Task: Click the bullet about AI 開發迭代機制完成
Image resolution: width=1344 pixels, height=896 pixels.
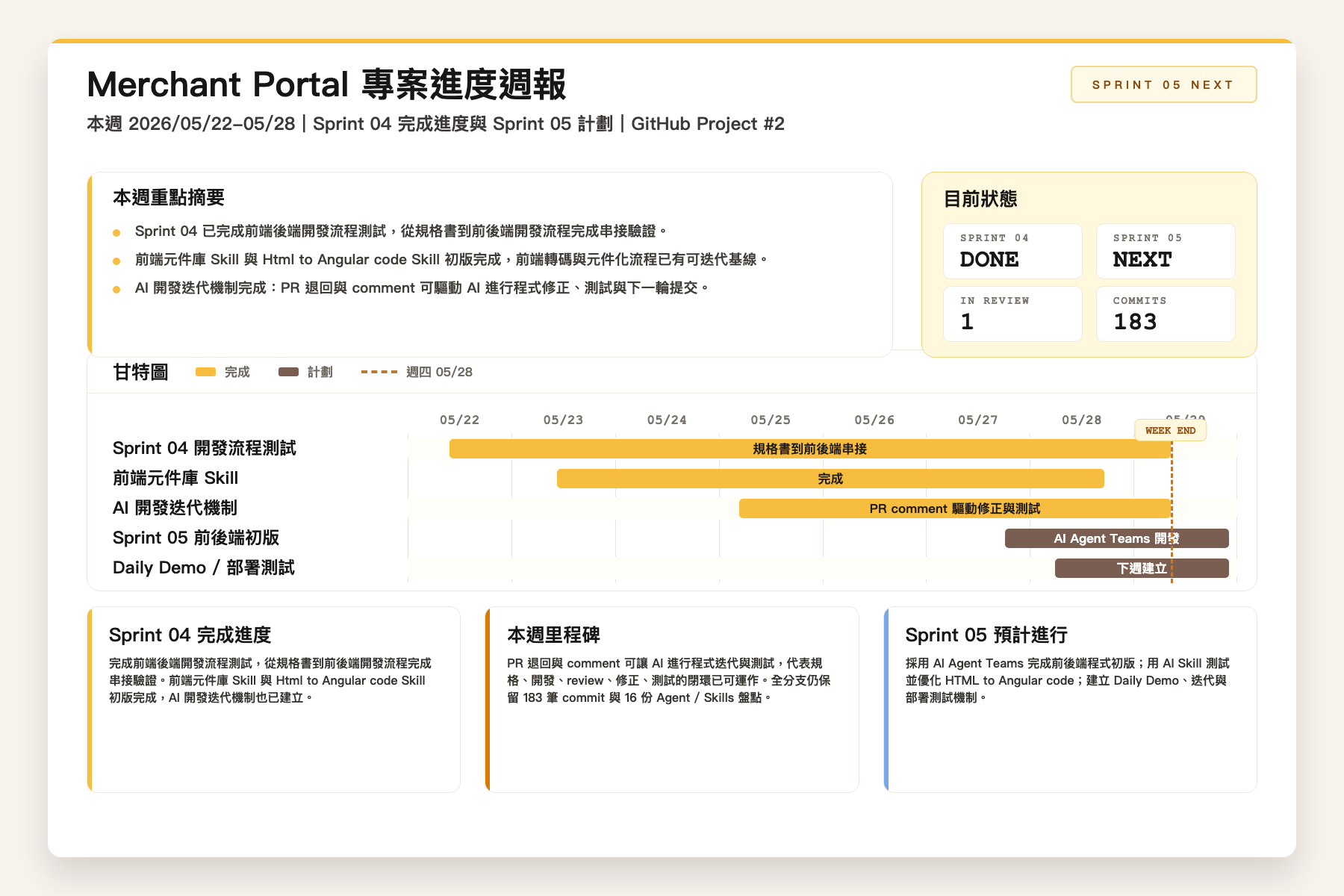Action: 421,287
